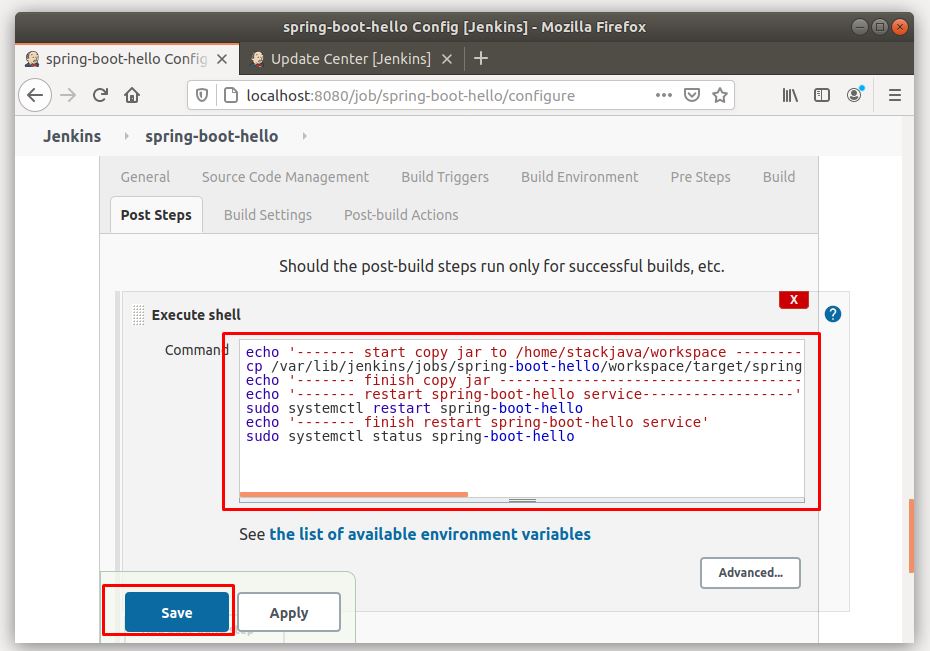Viewport: 930px width, 651px height.
Task: Minimize the Firefox window
Action: [859, 27]
